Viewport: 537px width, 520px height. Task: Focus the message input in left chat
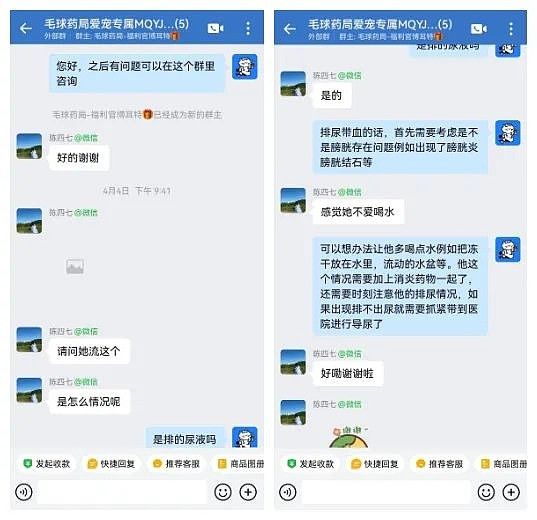(x=123, y=492)
